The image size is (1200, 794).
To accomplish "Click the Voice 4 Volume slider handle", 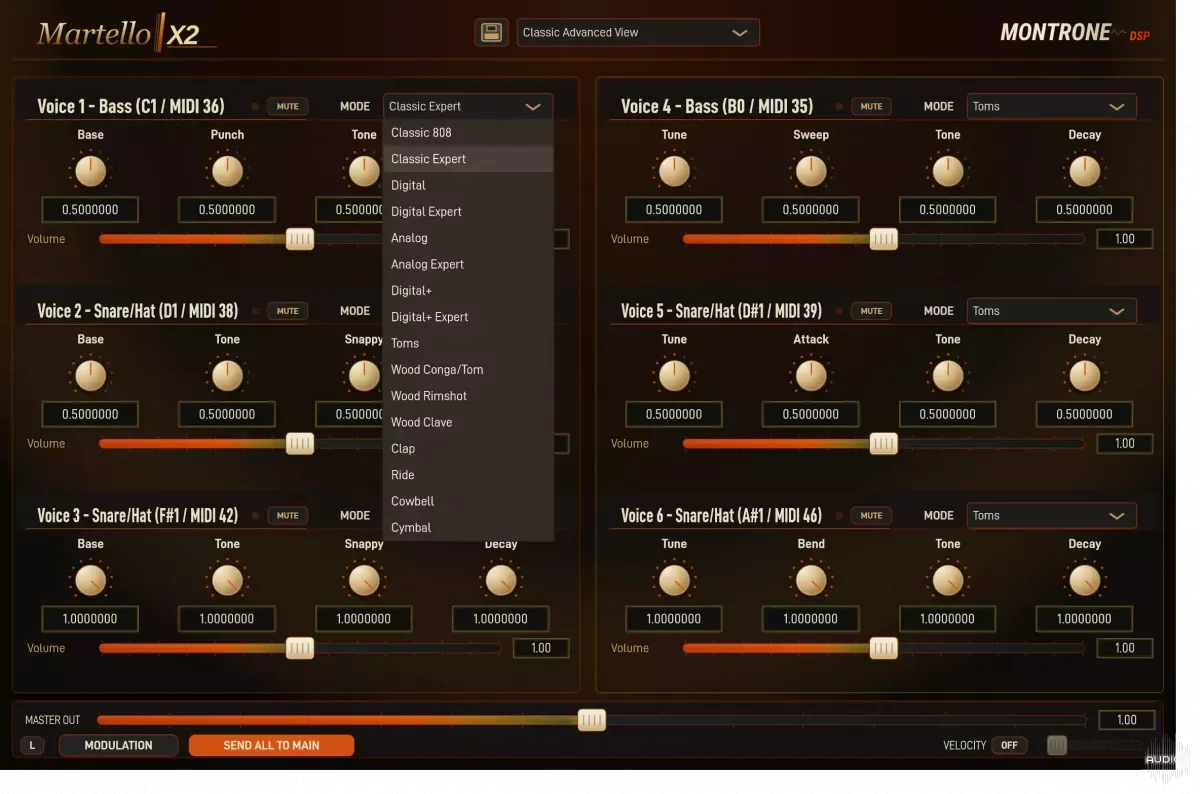I will [x=883, y=239].
